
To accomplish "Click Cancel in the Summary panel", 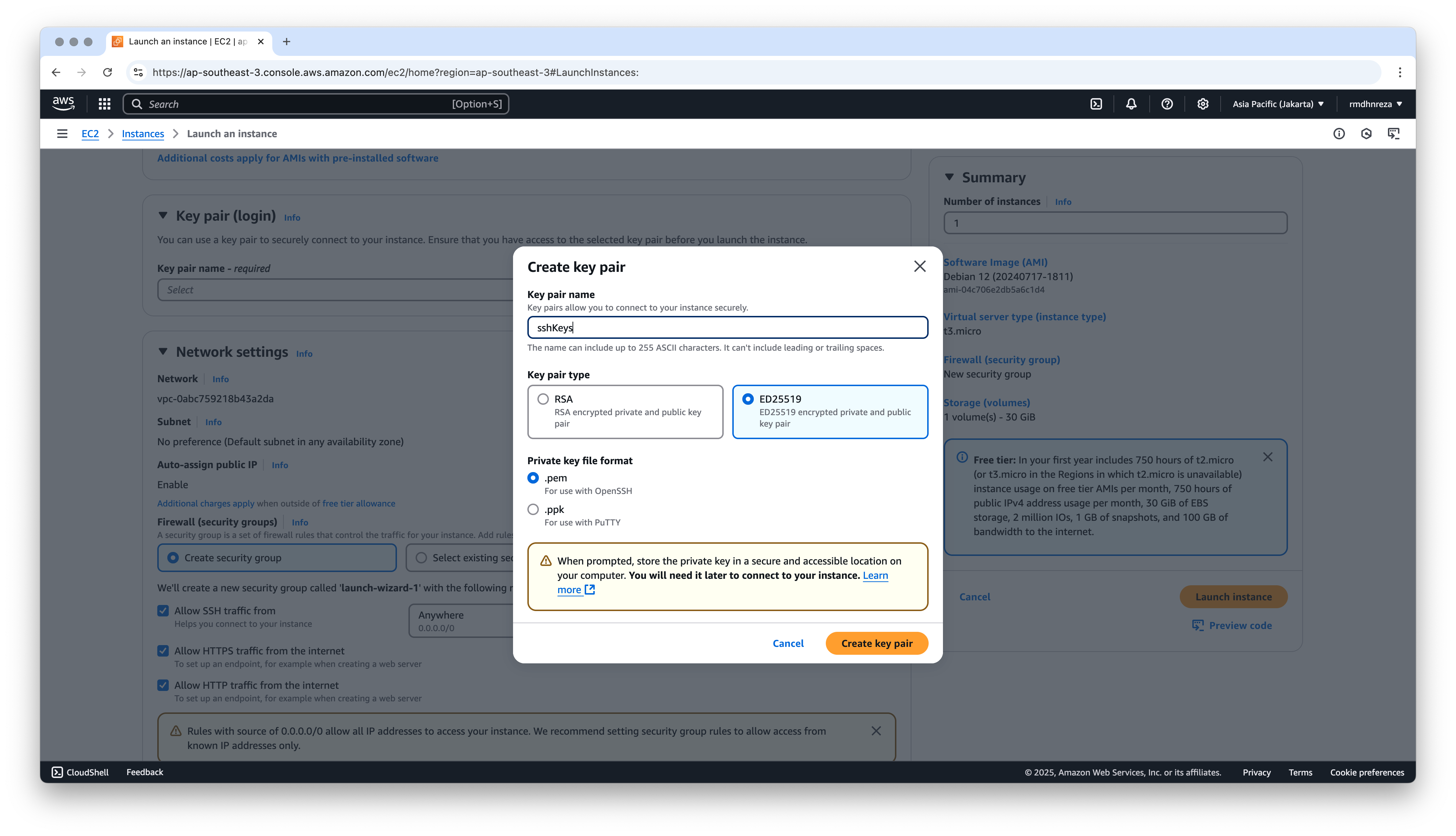I will [974, 597].
